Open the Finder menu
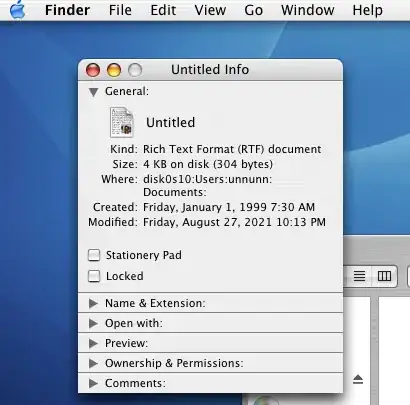The height and width of the screenshot is (405, 410). pyautogui.click(x=67, y=10)
